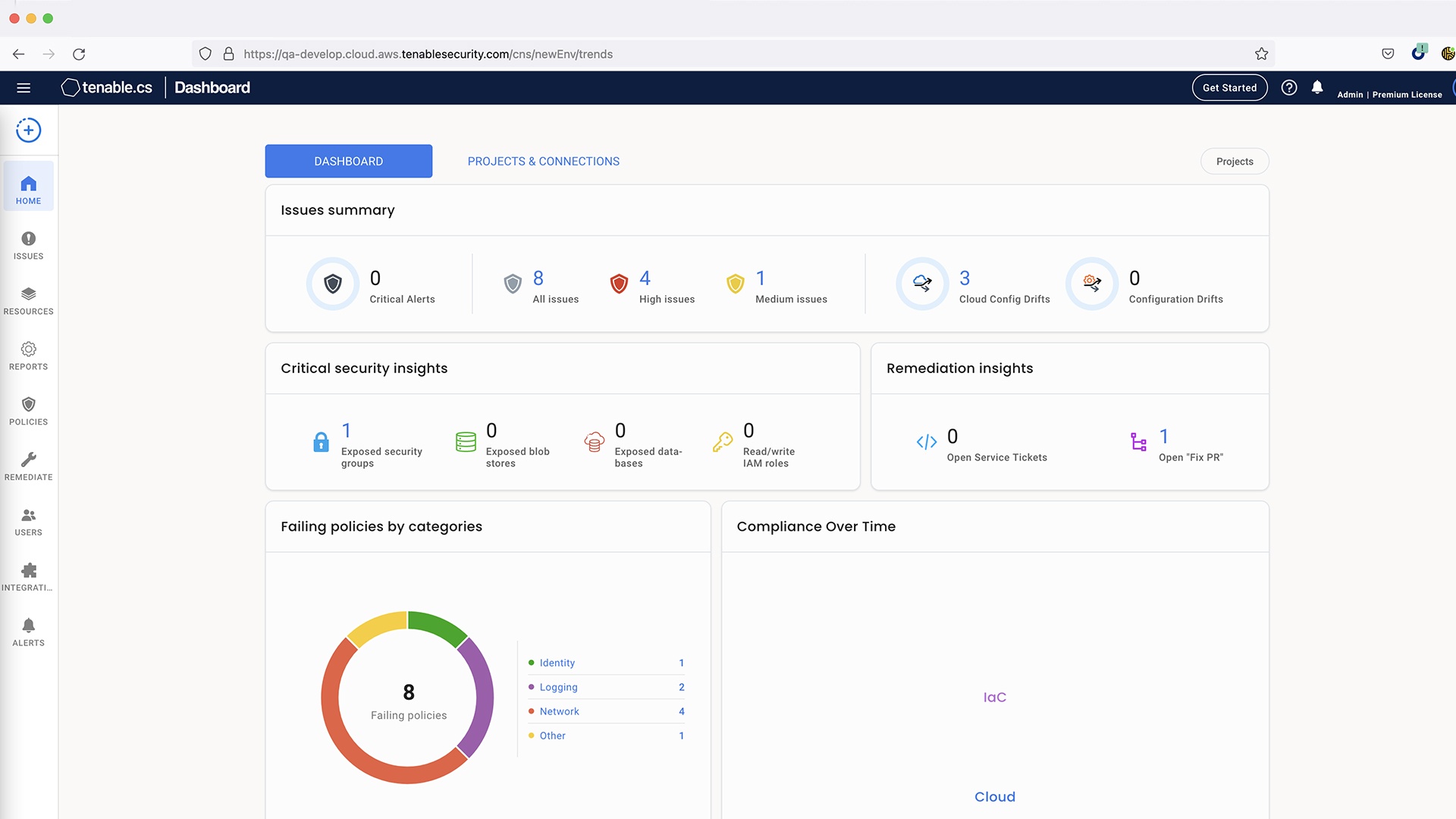Click the browser address bar URL
This screenshot has width=1456, height=819.
click(428, 55)
